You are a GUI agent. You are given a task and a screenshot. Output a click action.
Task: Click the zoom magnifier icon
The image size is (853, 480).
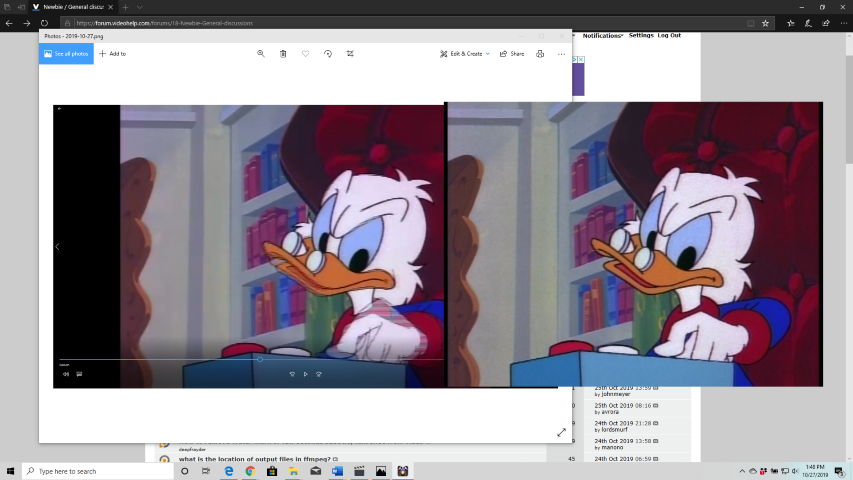point(261,53)
